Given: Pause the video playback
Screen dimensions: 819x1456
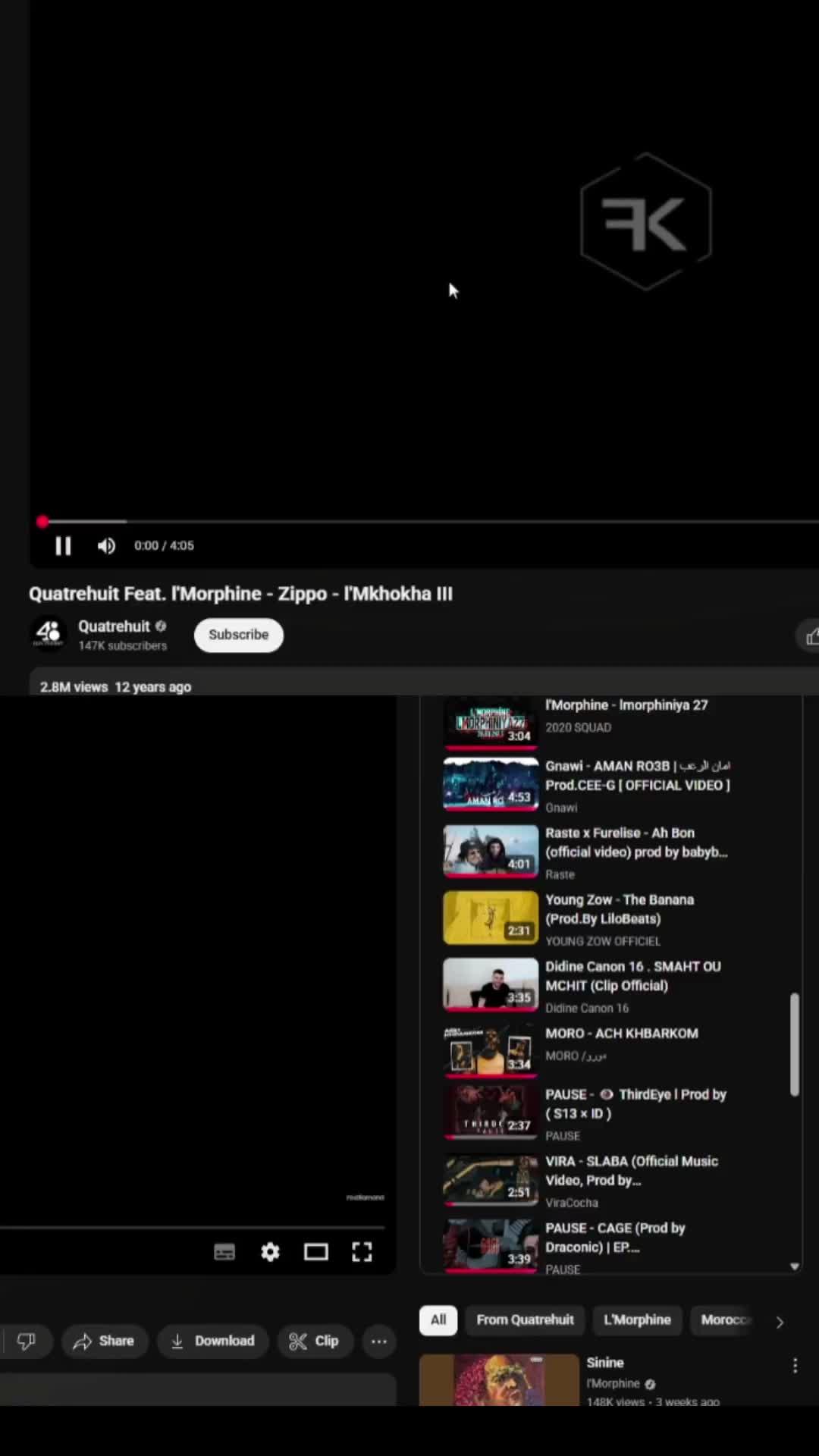Looking at the screenshot, I should click(x=63, y=546).
